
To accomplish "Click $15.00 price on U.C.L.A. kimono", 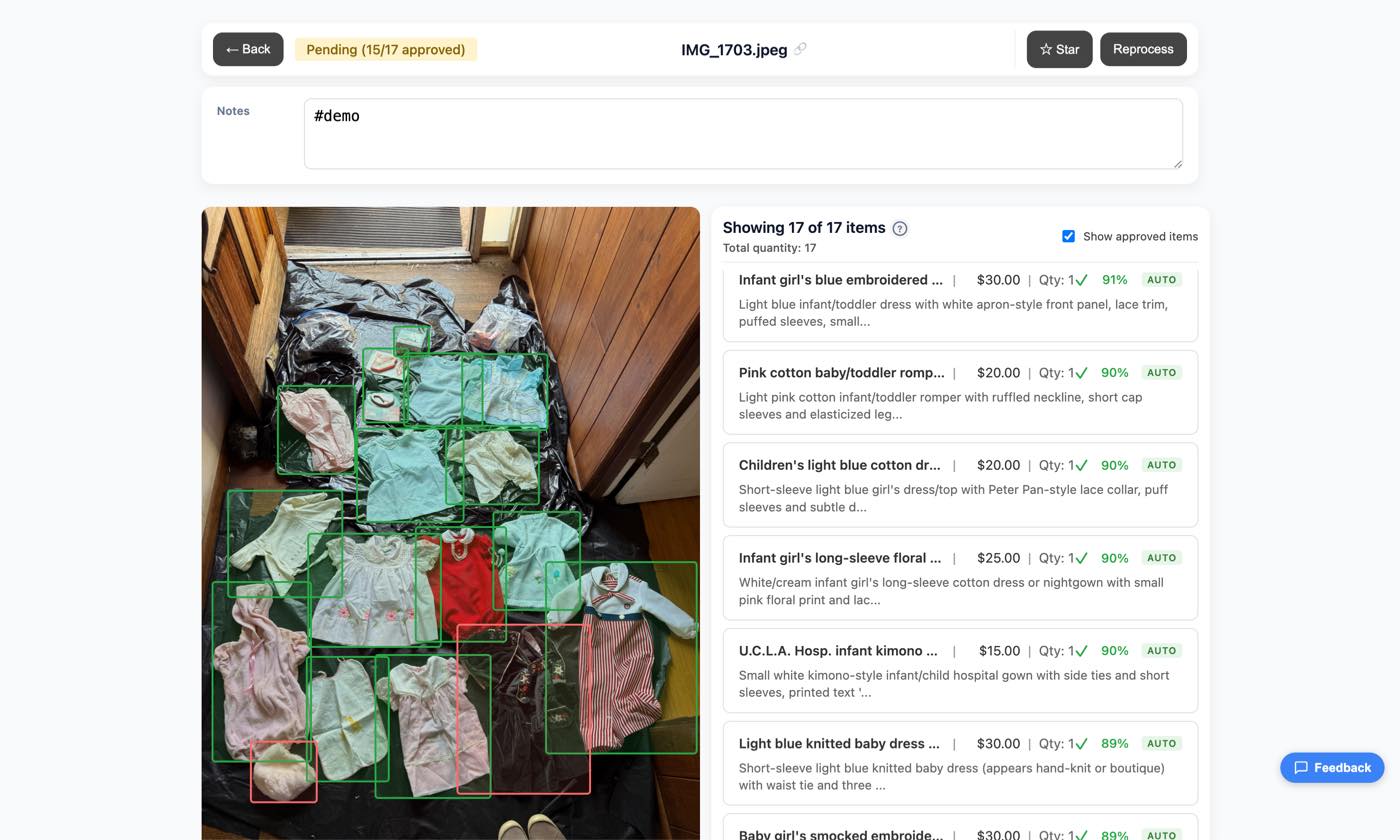I will point(999,651).
